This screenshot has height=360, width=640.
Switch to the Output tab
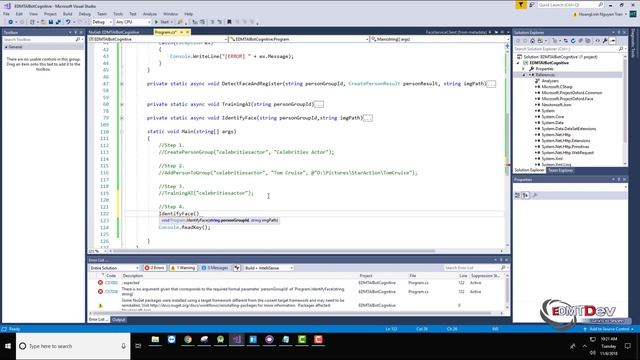[119, 320]
